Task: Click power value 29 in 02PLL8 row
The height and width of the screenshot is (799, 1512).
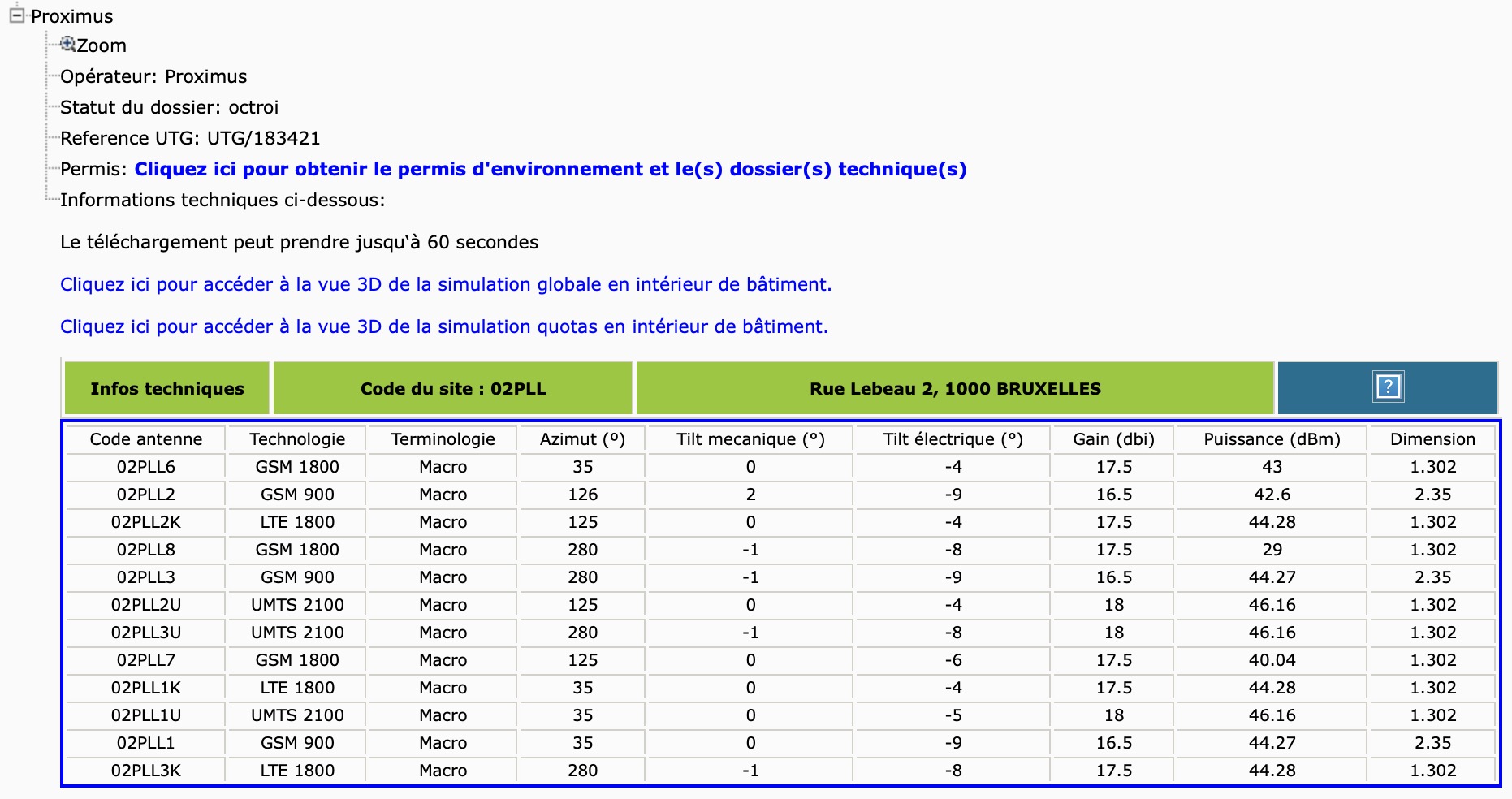Action: point(1272,550)
